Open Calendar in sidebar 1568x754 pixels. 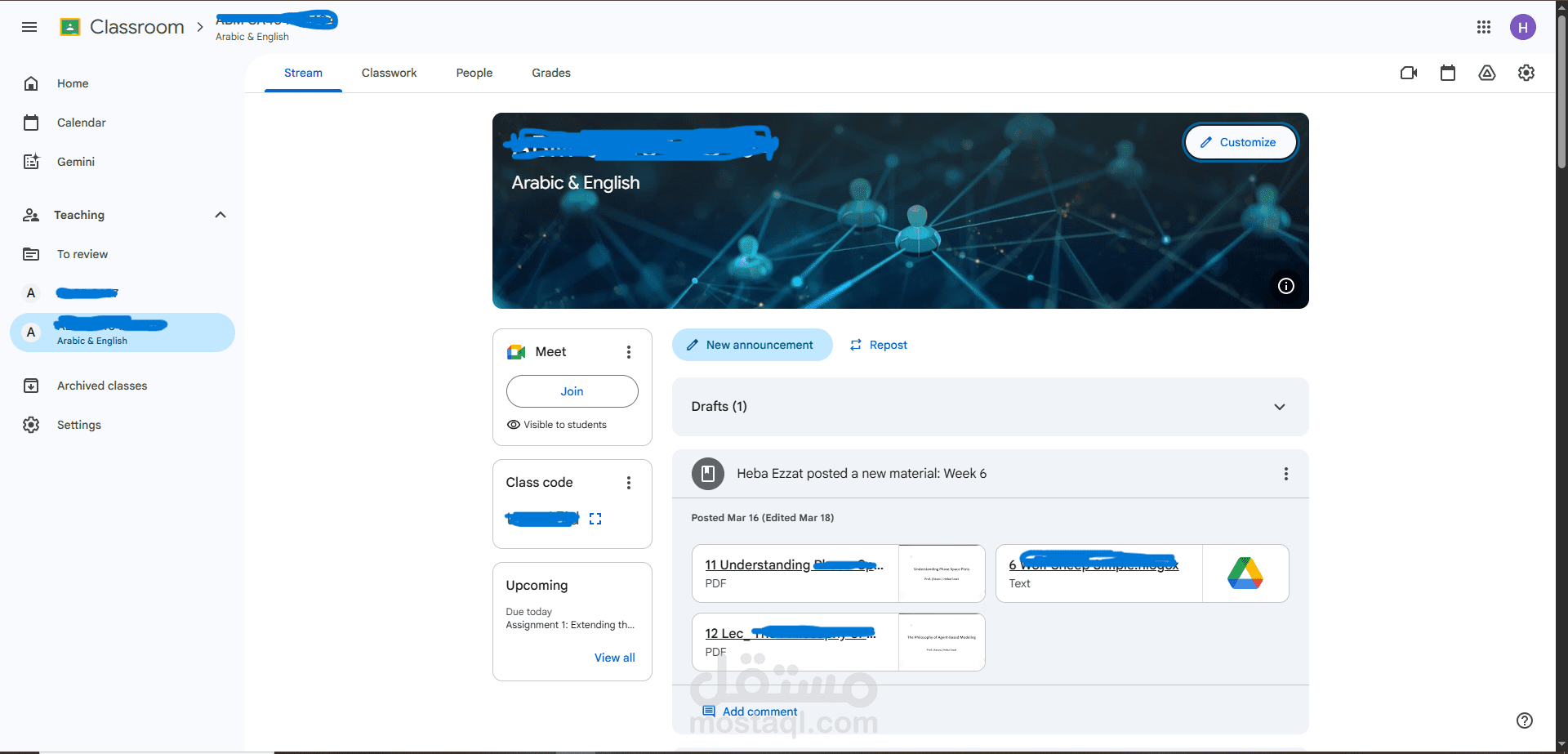tap(122, 123)
